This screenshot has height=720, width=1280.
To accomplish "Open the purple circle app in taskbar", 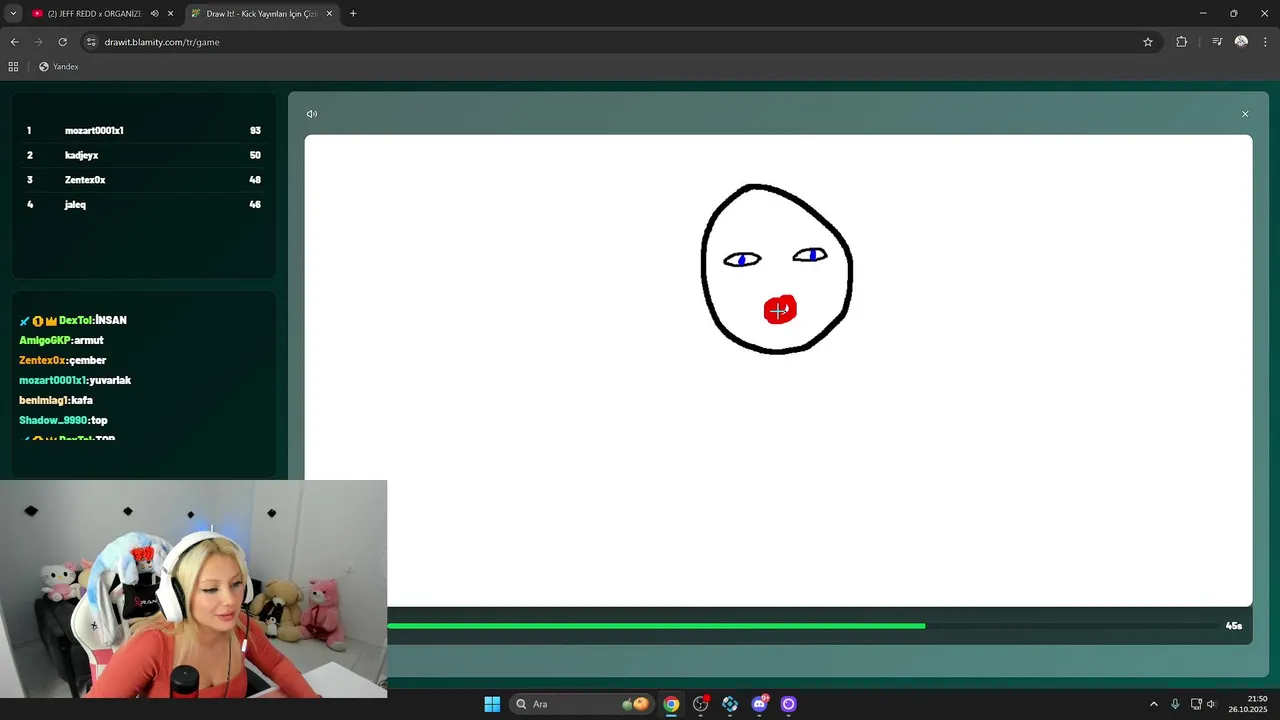I will click(788, 704).
